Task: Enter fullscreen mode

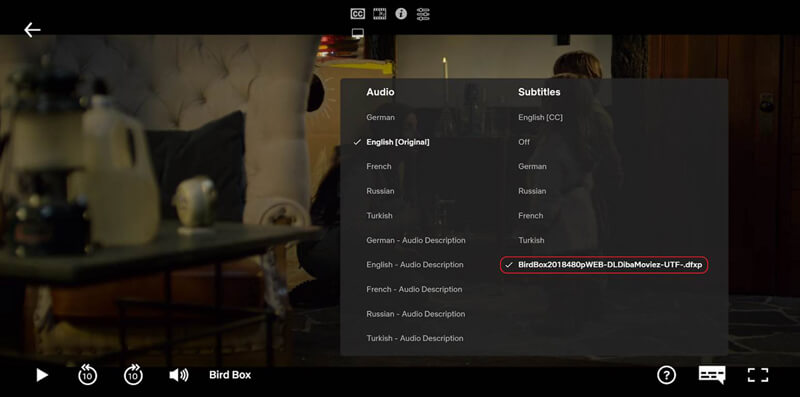Action: [758, 375]
